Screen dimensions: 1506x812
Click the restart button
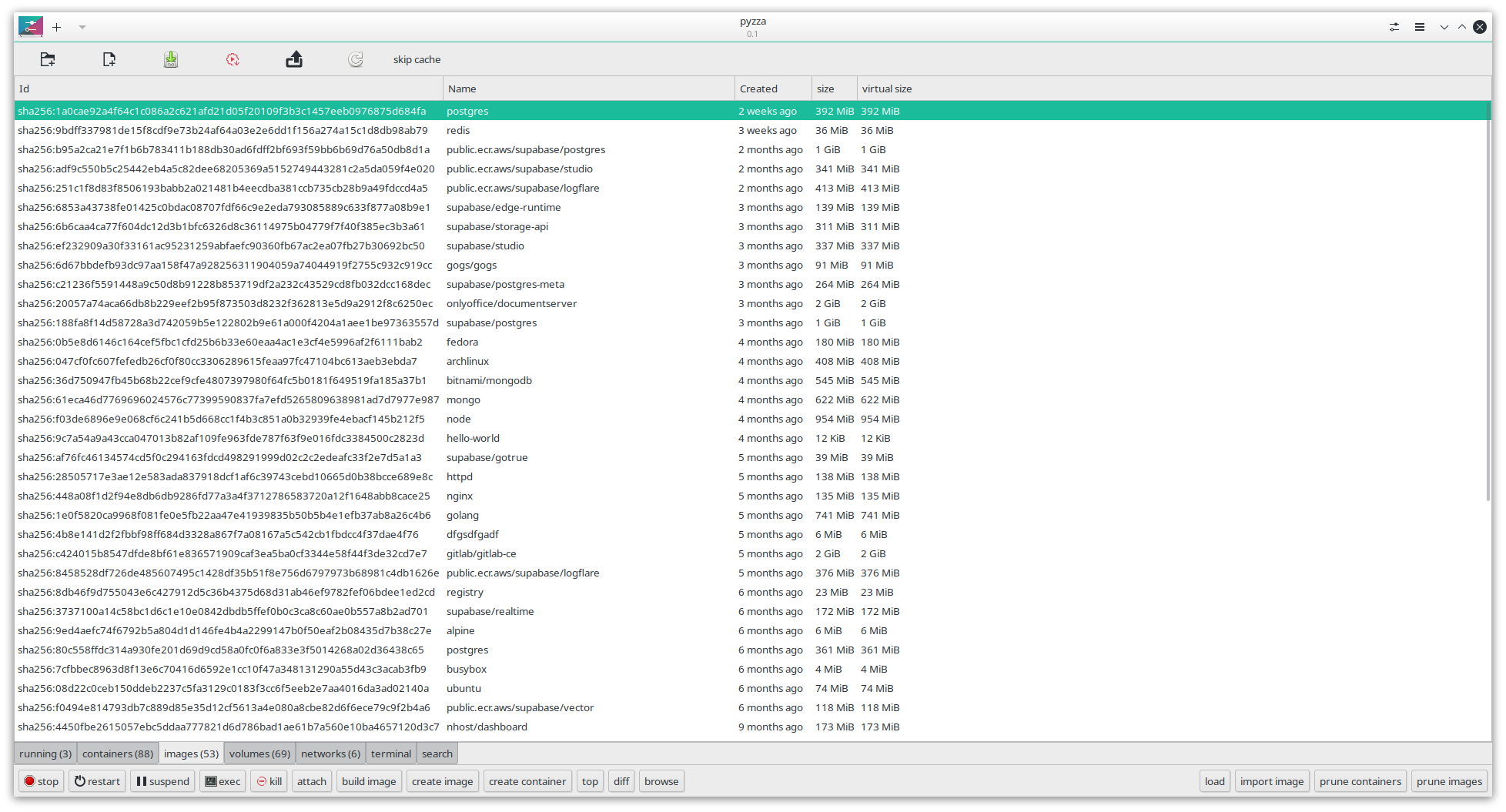97,781
